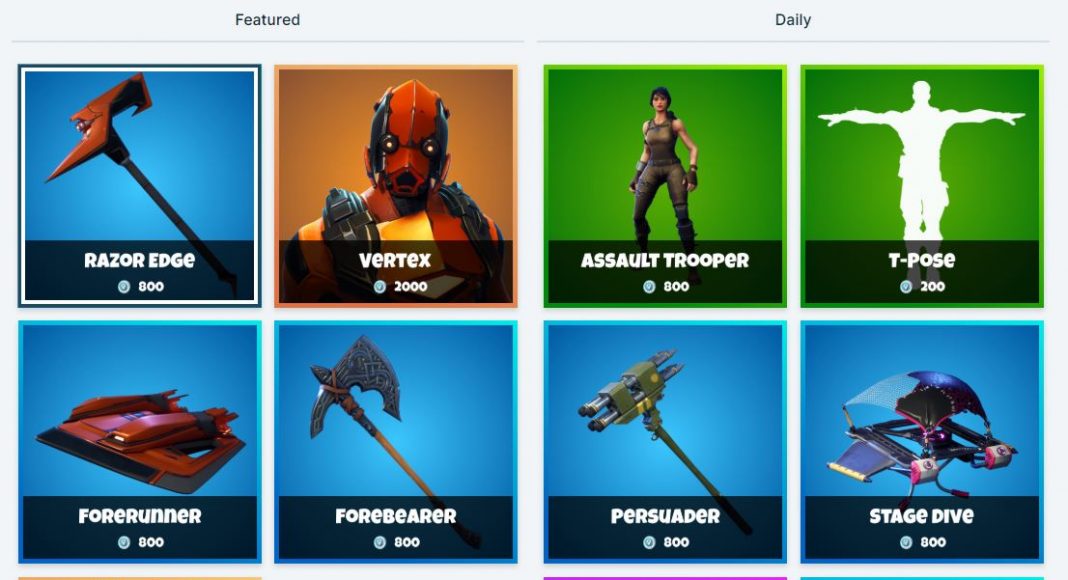Open the Vertex outfit card
Screen dimensions: 1068x580
pyautogui.click(x=396, y=186)
